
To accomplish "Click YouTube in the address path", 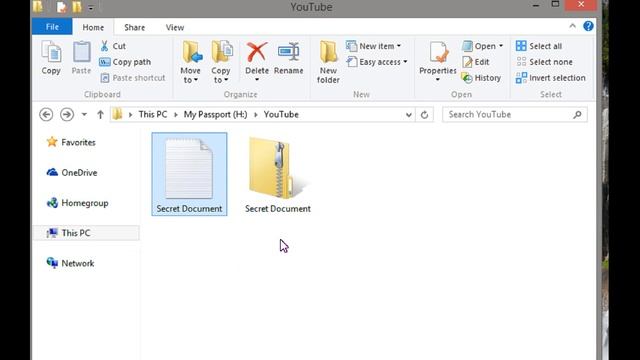I will click(281, 115).
